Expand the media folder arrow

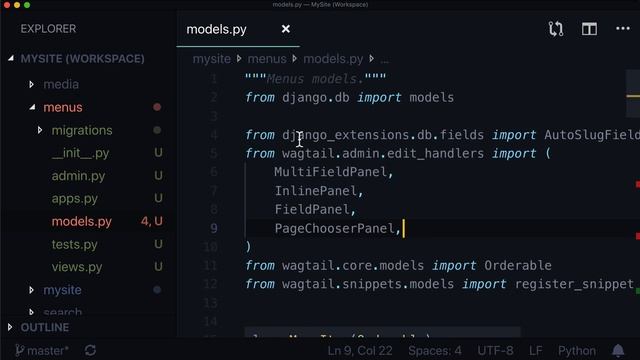pos(31,84)
